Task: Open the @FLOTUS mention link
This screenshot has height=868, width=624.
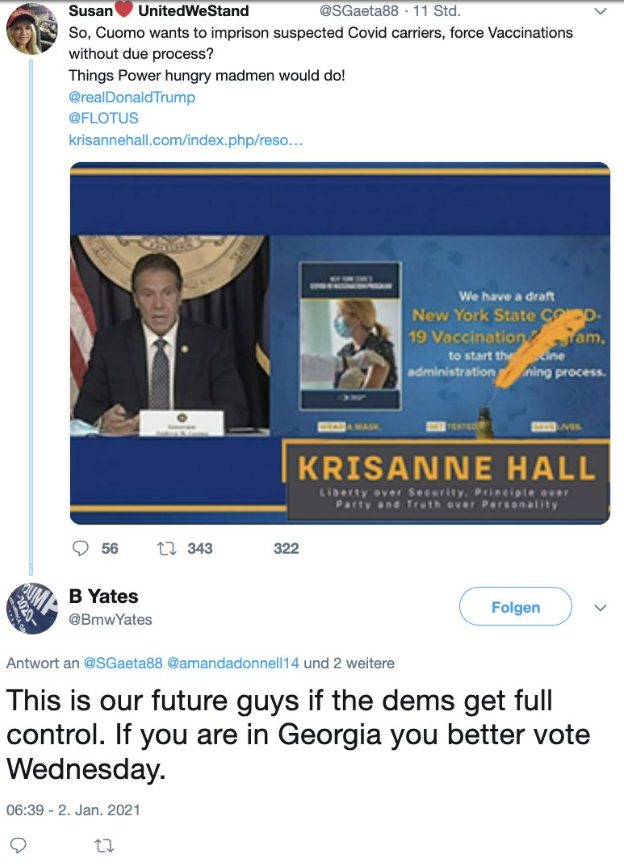Action: click(104, 118)
